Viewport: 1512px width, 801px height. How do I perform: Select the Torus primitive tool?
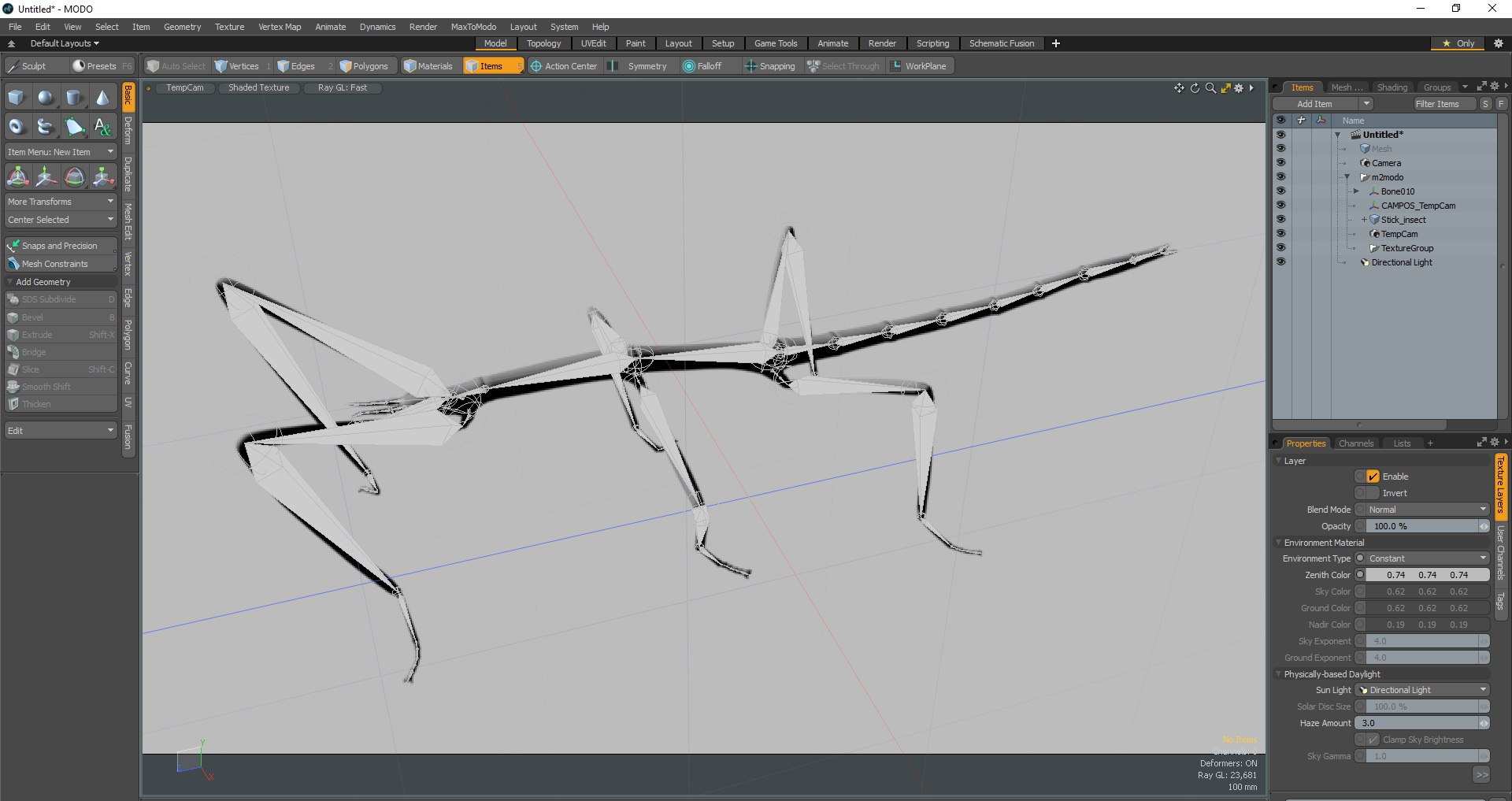17,126
